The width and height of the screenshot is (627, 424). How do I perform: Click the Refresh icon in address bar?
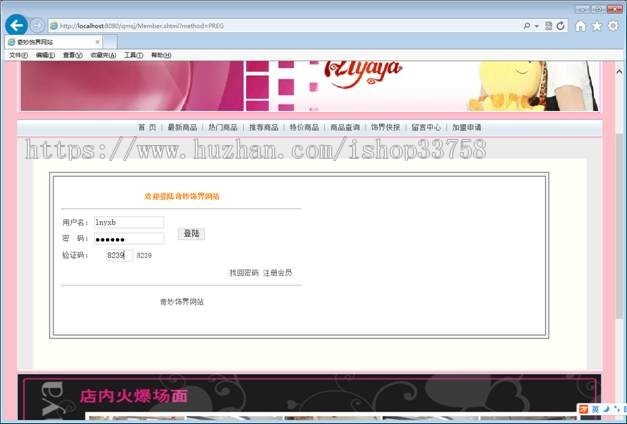(x=561, y=26)
